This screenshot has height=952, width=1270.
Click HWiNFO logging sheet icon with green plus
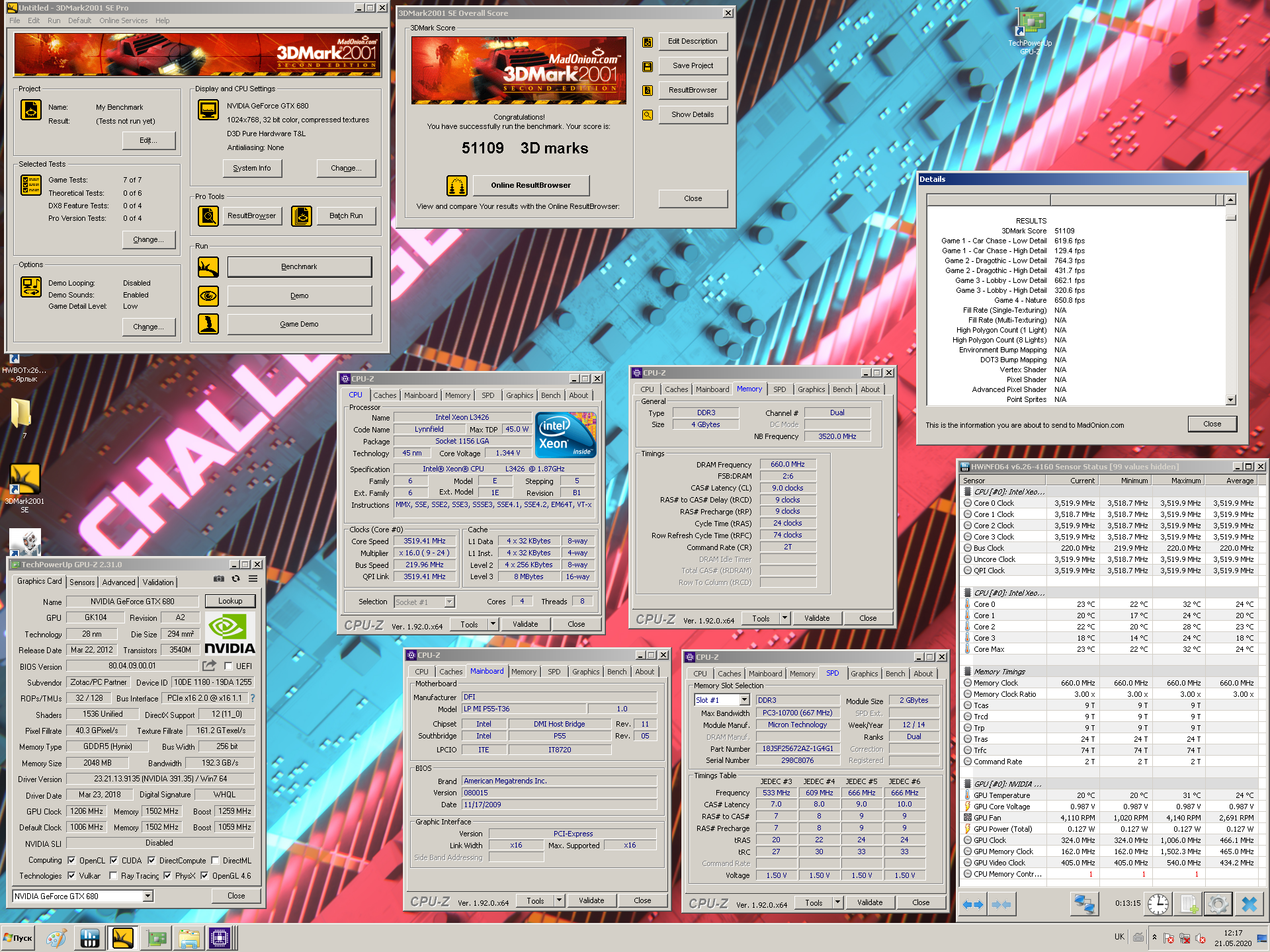[x=1189, y=904]
